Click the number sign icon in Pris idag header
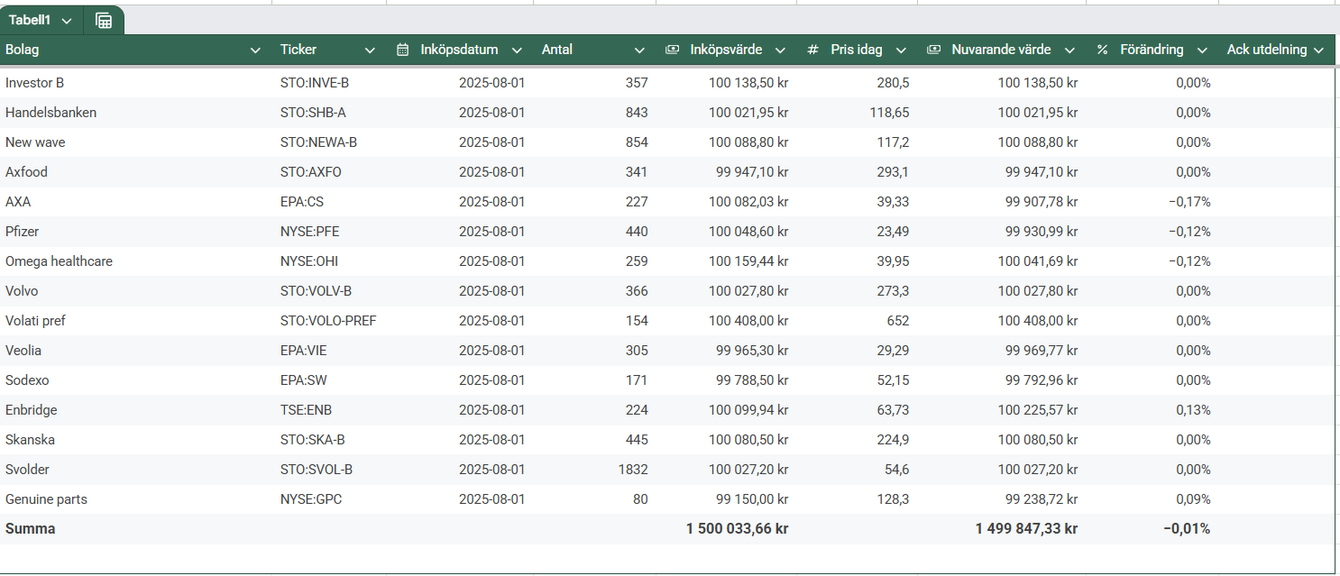This screenshot has width=1340, height=576. 813,50
